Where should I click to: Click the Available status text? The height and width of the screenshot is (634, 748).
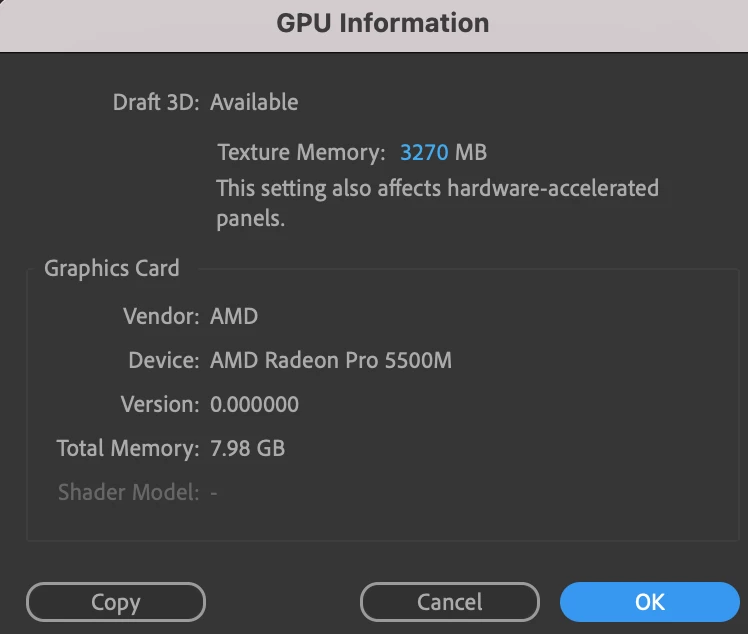click(254, 102)
